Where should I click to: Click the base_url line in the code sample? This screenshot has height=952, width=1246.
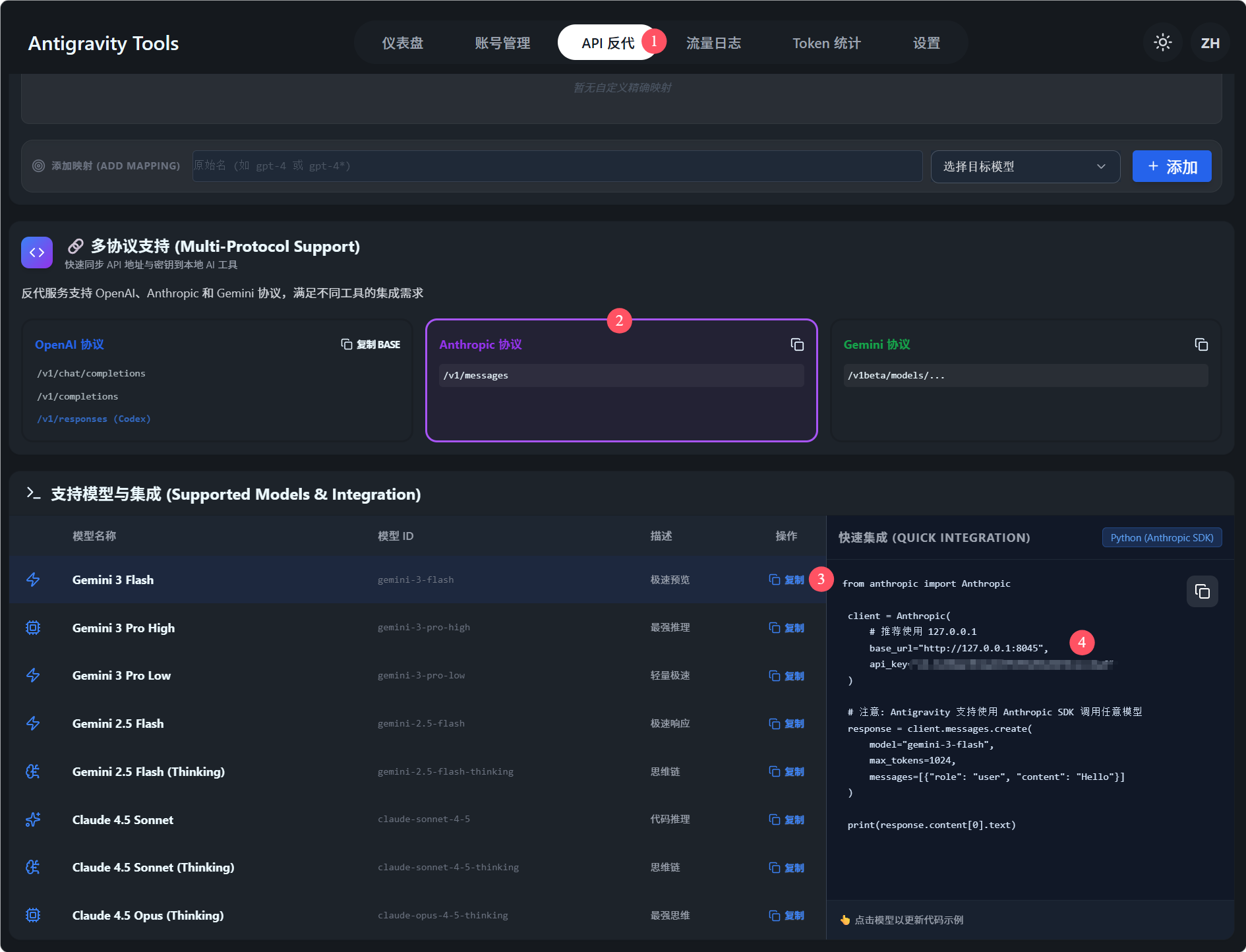coord(959,648)
